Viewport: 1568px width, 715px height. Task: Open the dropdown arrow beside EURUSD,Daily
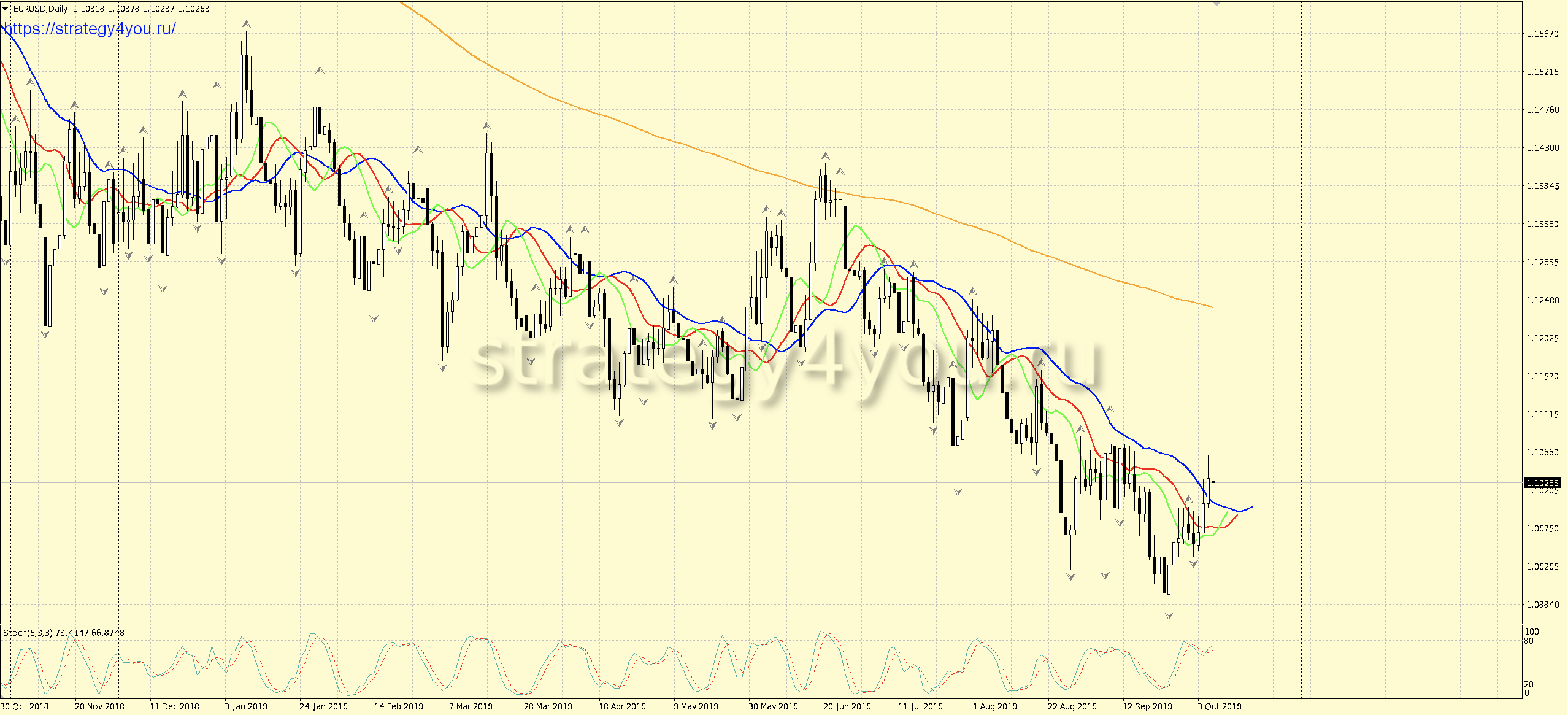click(x=6, y=9)
